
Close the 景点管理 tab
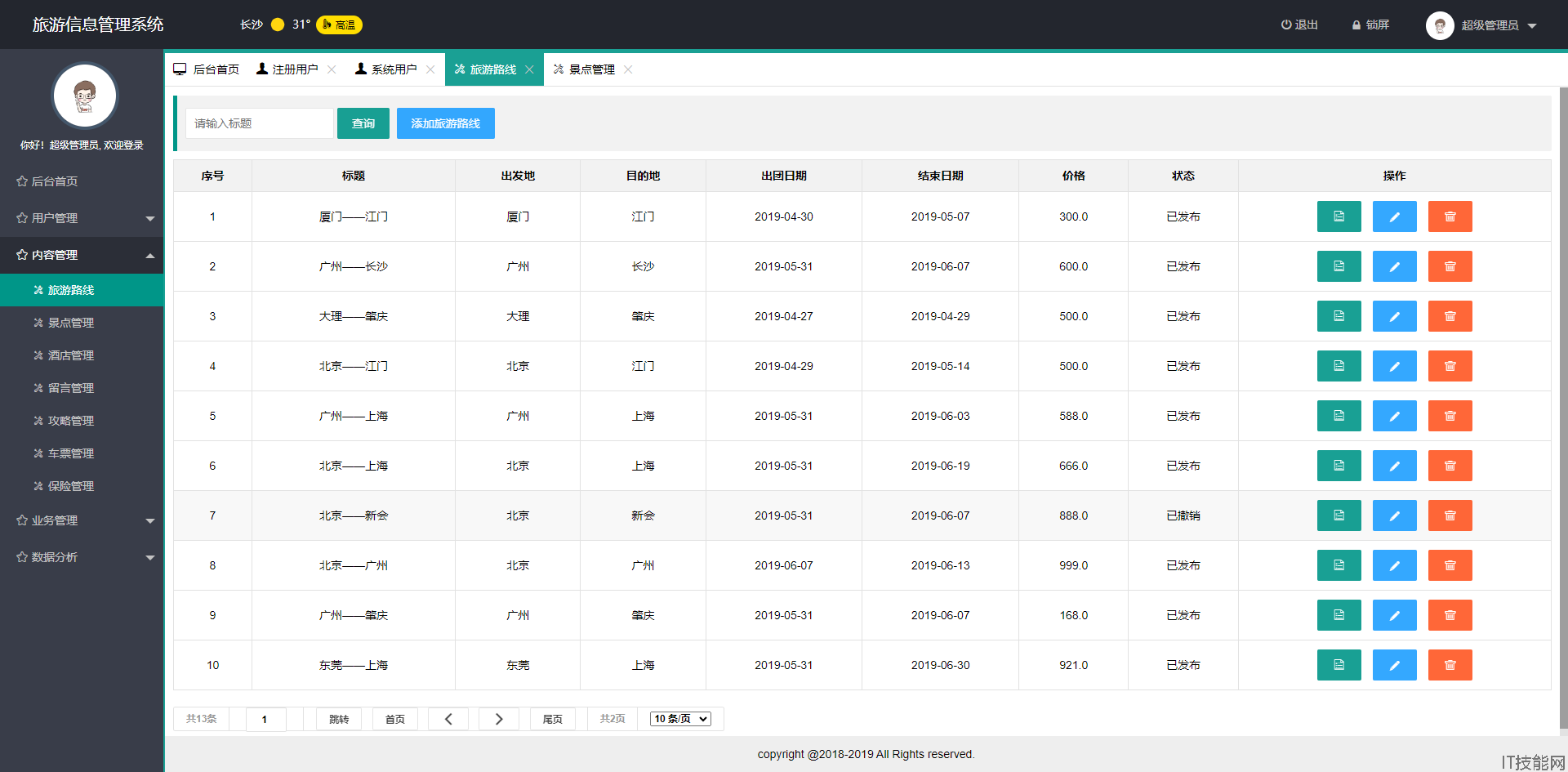pyautogui.click(x=628, y=69)
